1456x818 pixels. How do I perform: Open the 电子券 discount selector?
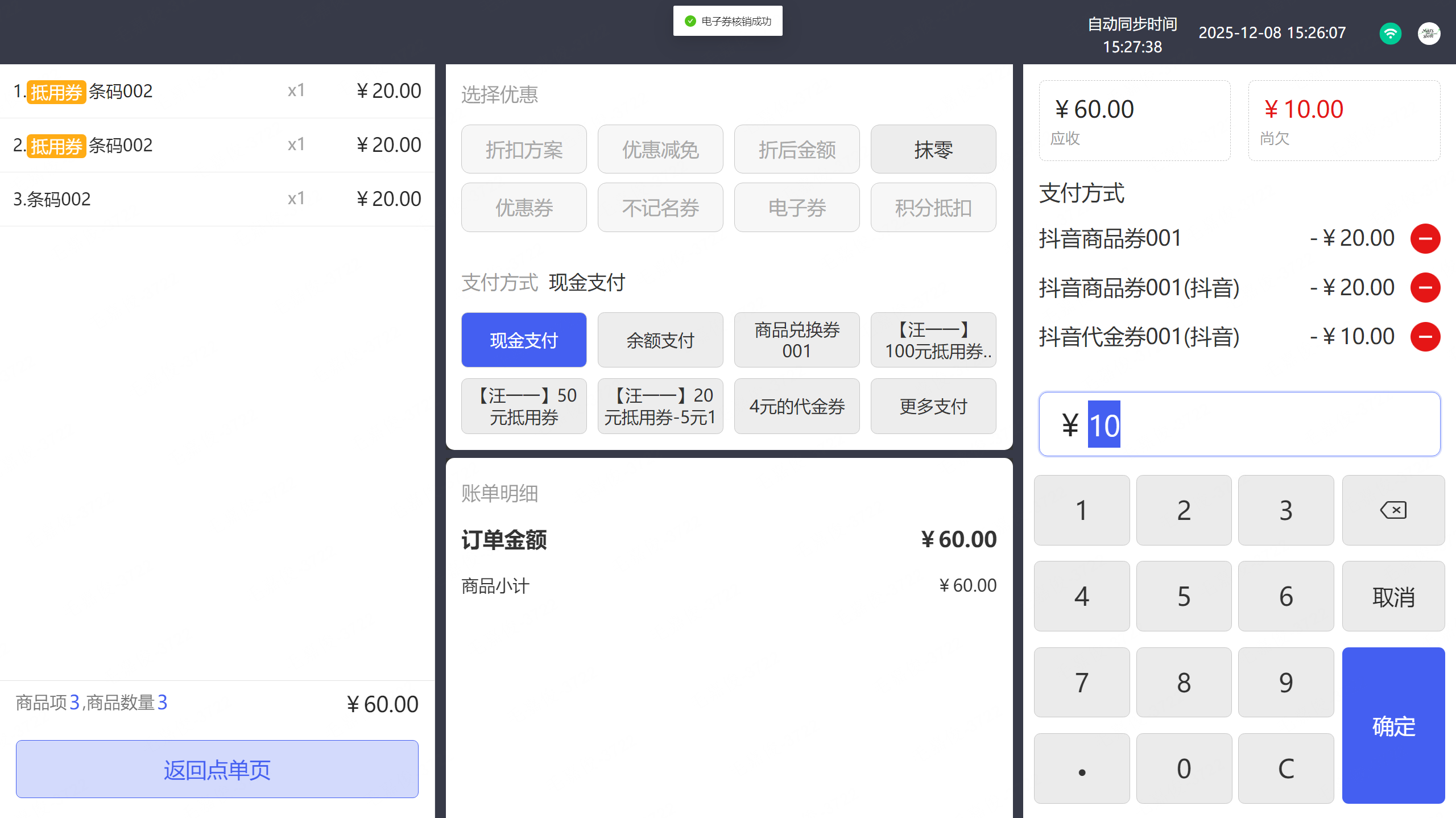pos(796,208)
